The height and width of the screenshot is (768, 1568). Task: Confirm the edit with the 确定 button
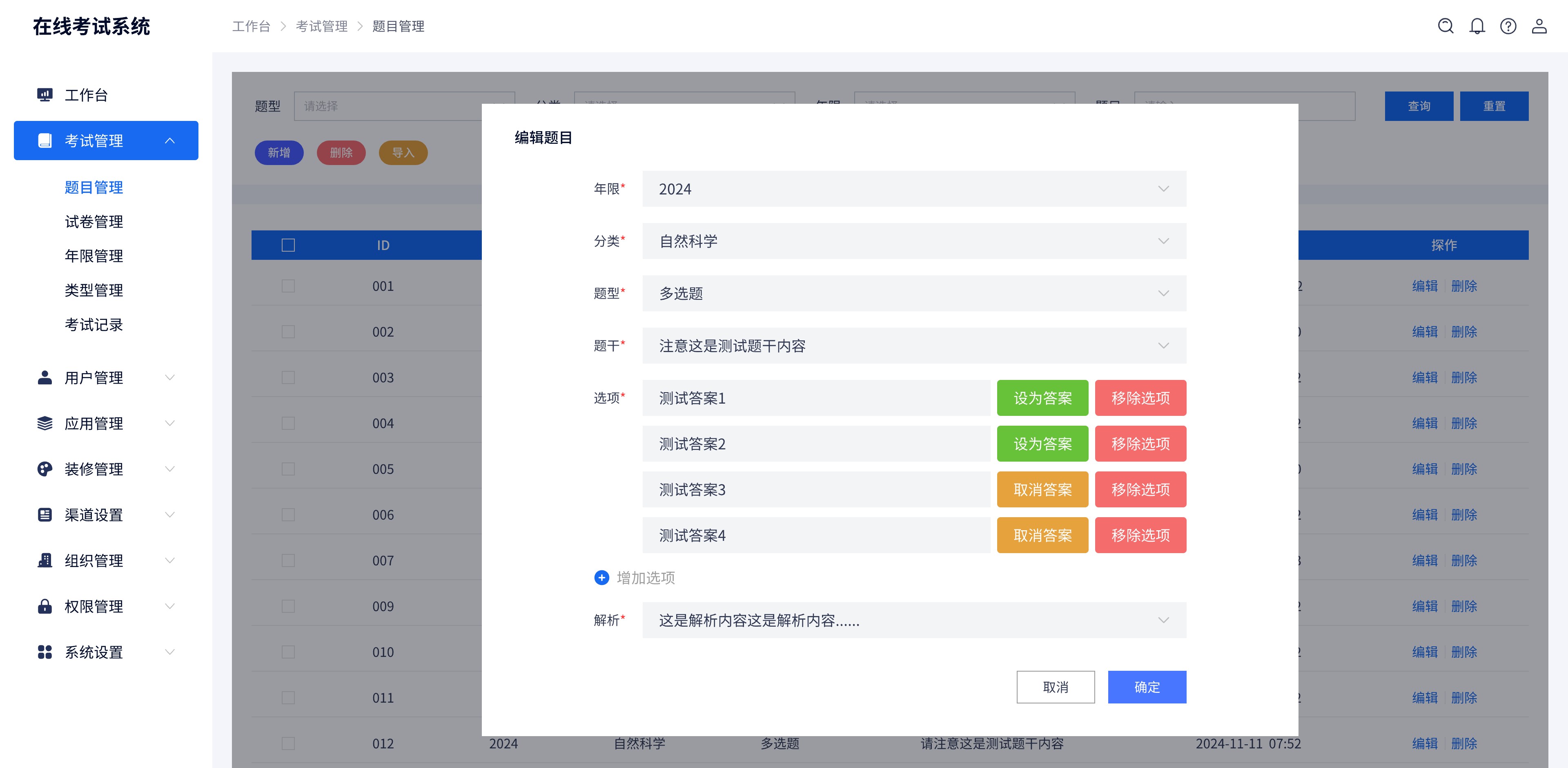[x=1147, y=687]
